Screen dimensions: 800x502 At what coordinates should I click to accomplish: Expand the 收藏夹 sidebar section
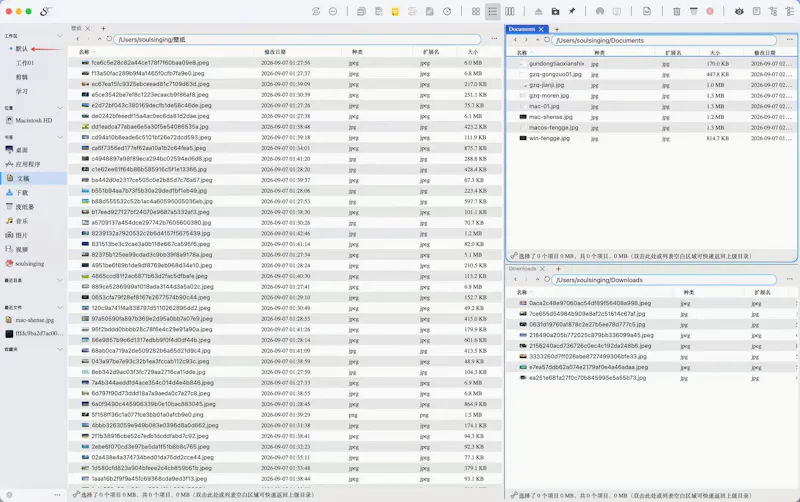click(60, 349)
